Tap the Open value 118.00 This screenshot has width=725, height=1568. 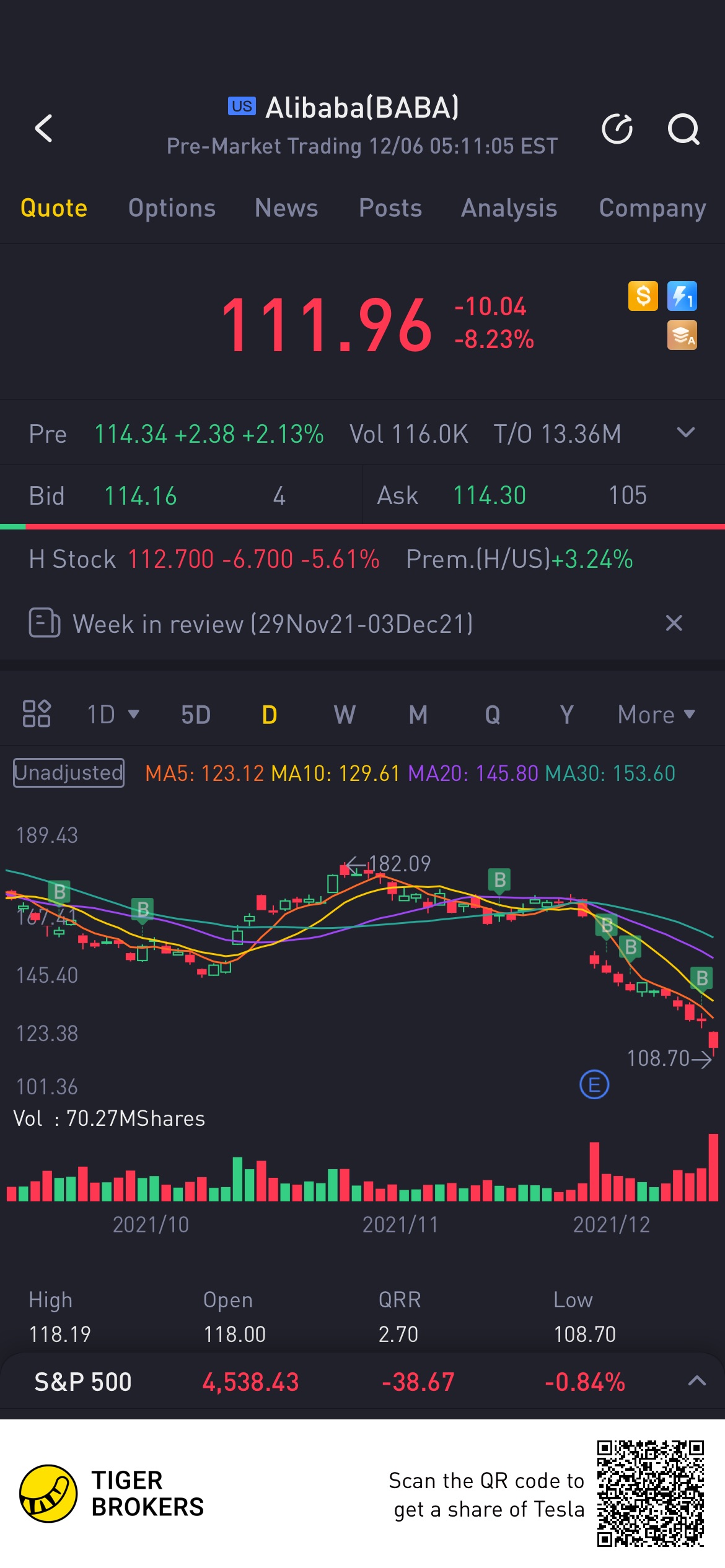235,1334
